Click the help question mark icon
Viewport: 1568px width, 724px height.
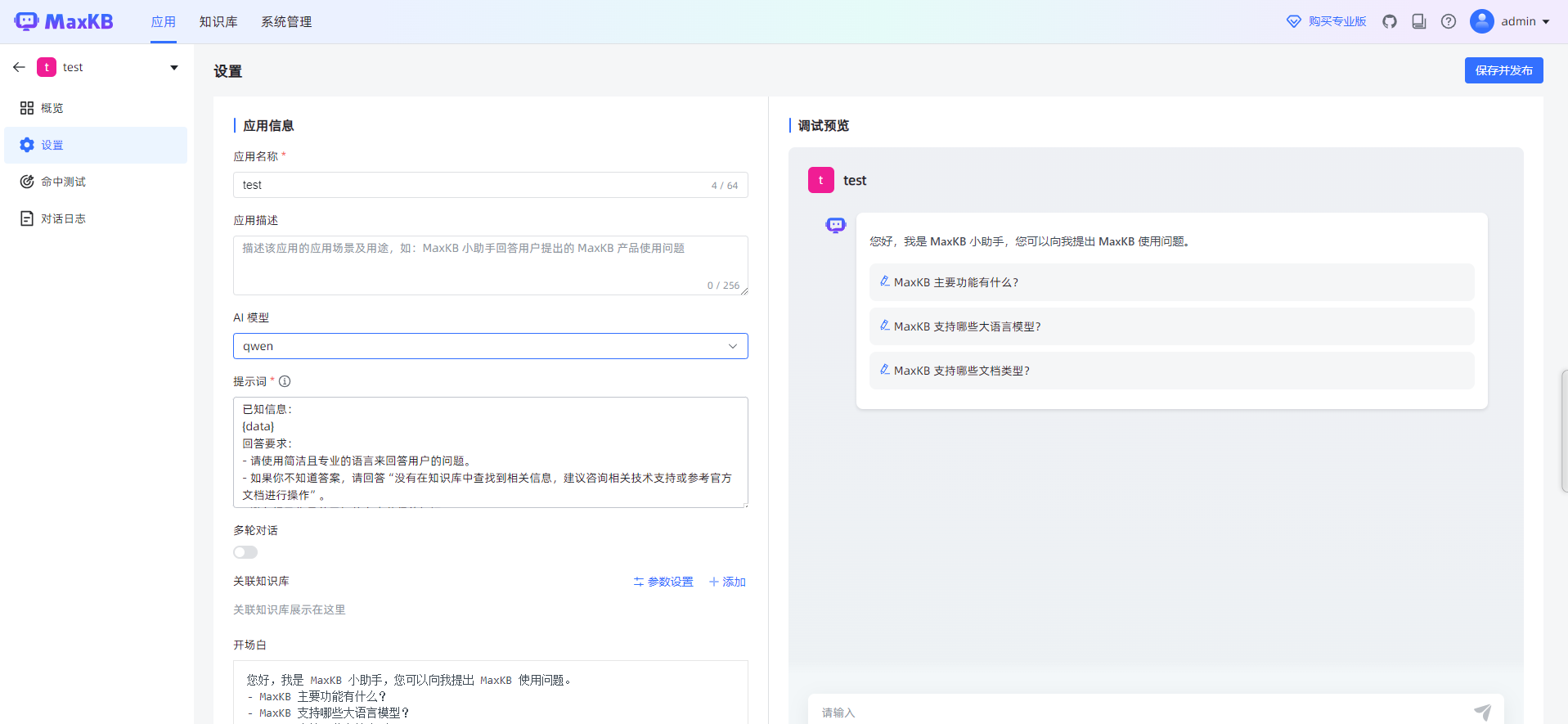point(1449,22)
